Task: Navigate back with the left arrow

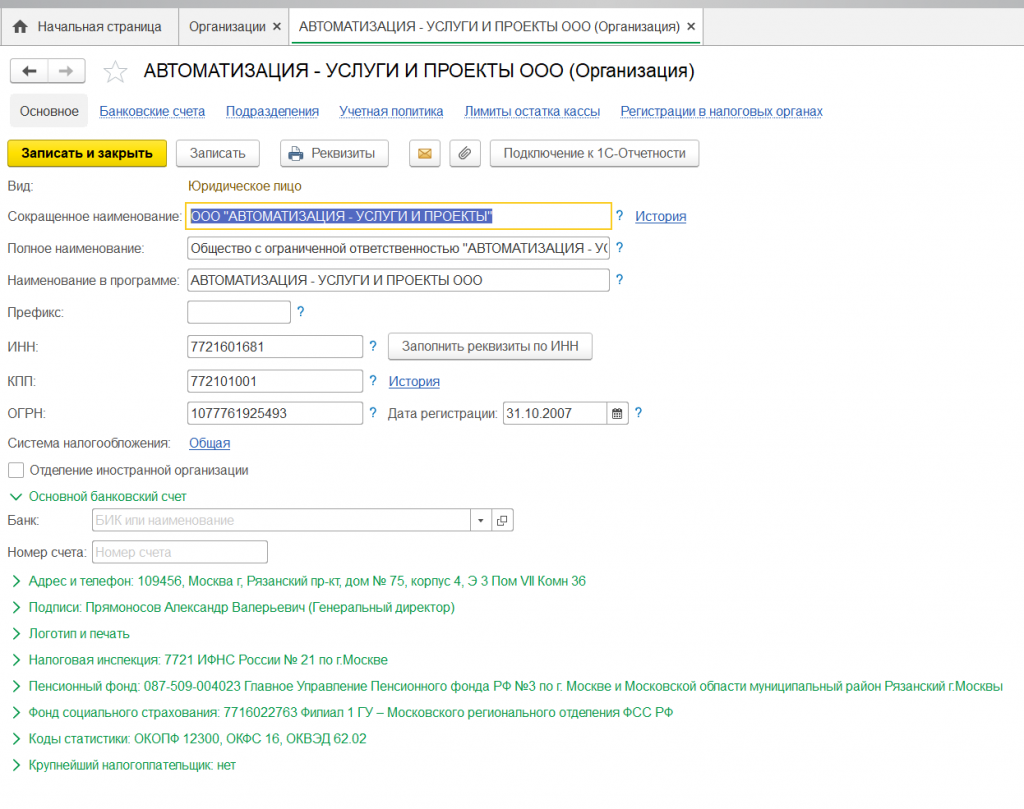Action: point(29,71)
